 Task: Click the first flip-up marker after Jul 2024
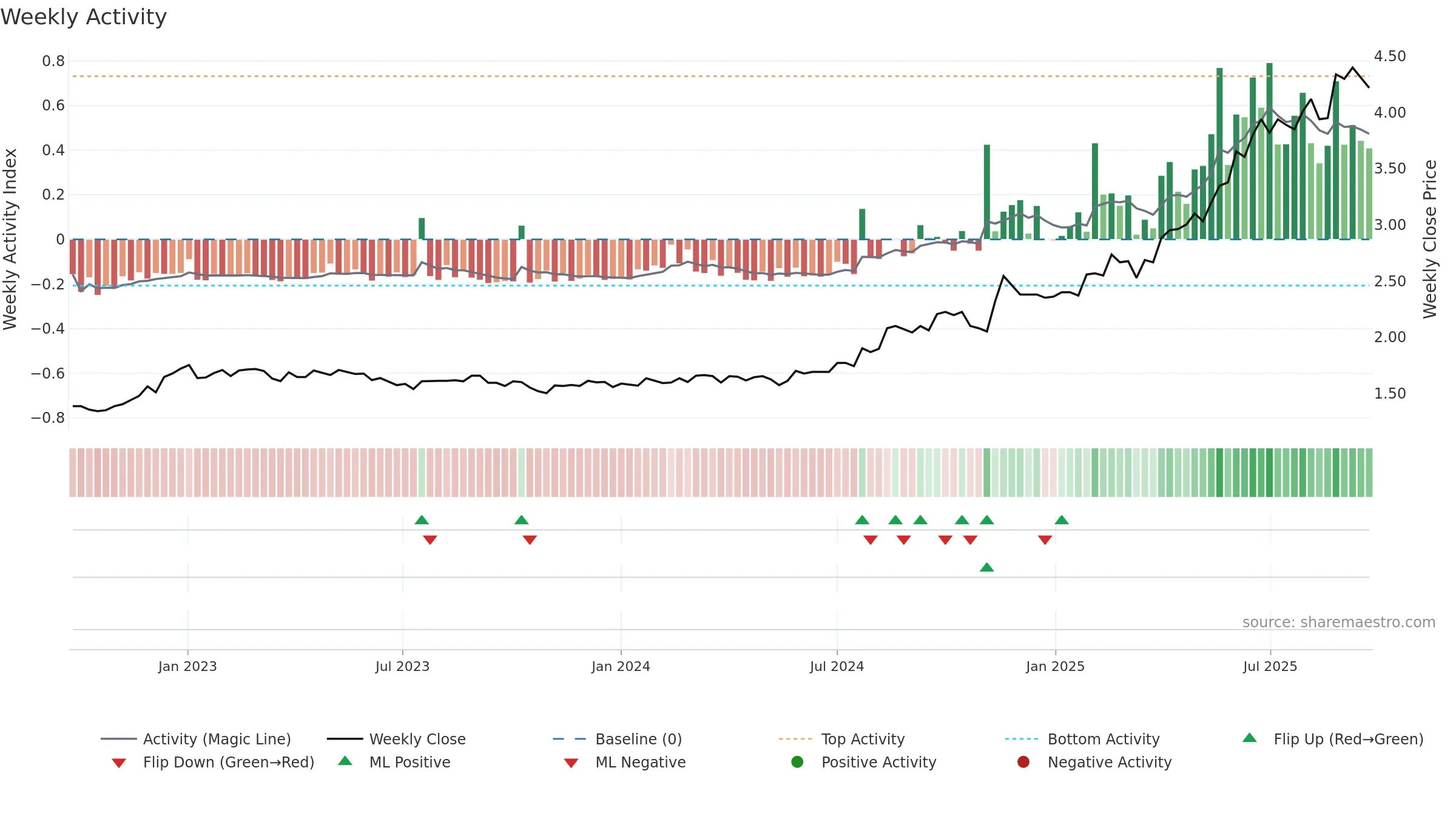[x=862, y=520]
